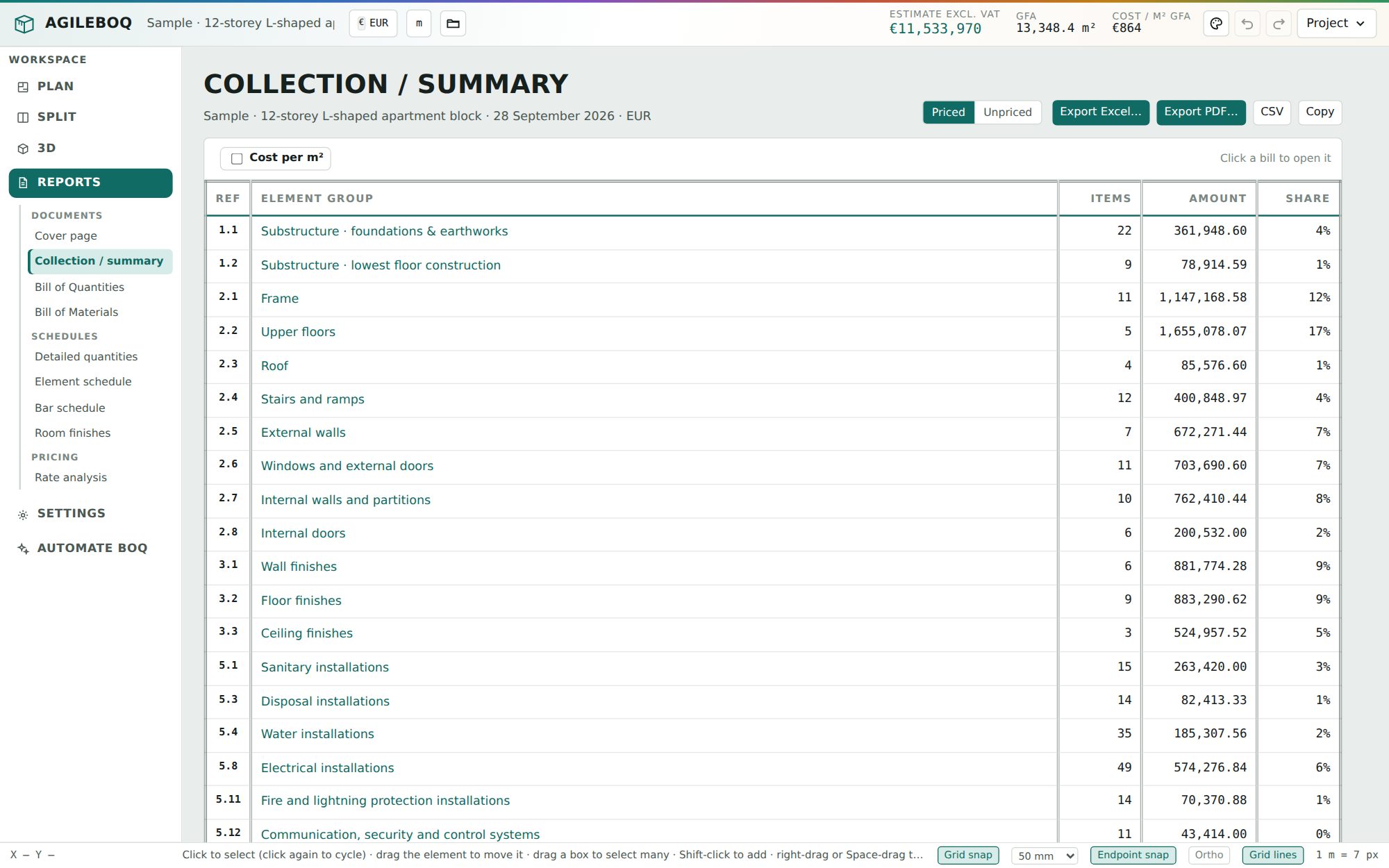Click the Export PDF button

1201,112
